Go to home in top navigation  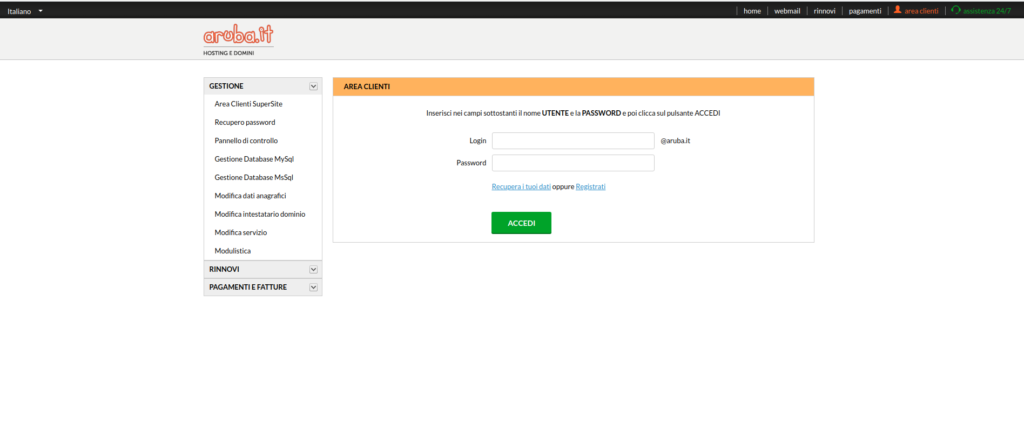[x=752, y=10]
